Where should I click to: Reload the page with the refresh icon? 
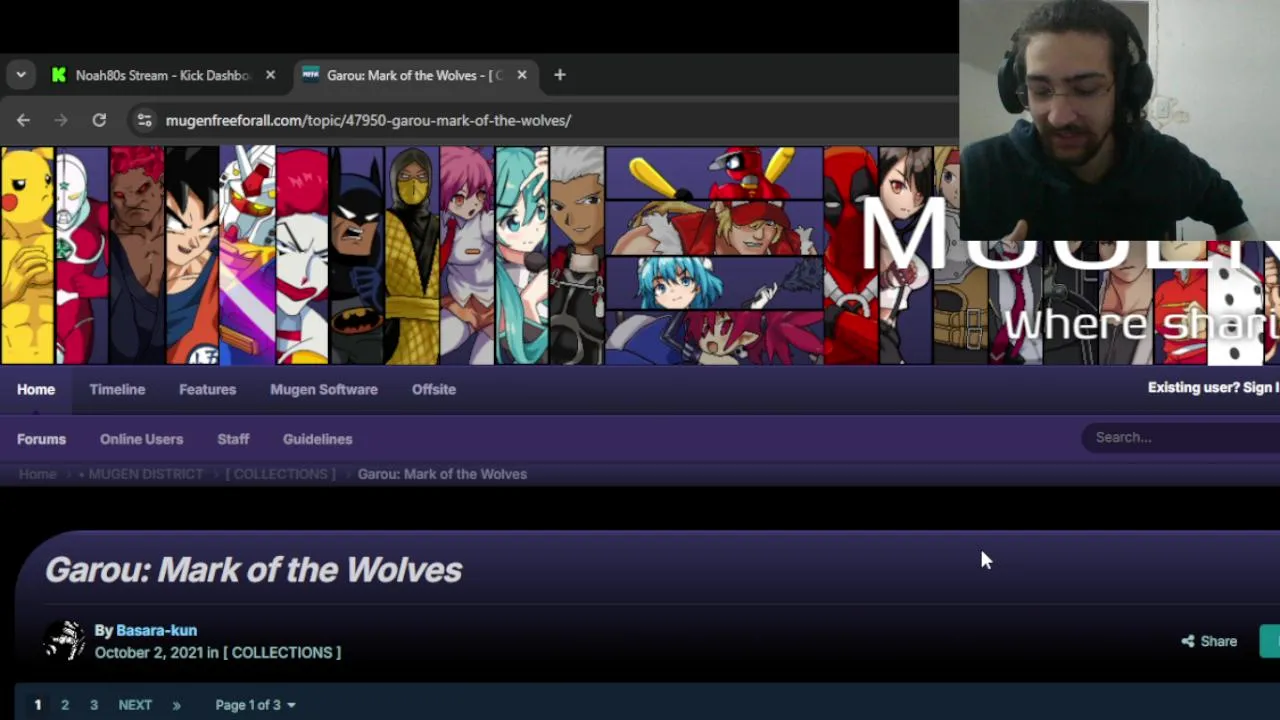[99, 120]
